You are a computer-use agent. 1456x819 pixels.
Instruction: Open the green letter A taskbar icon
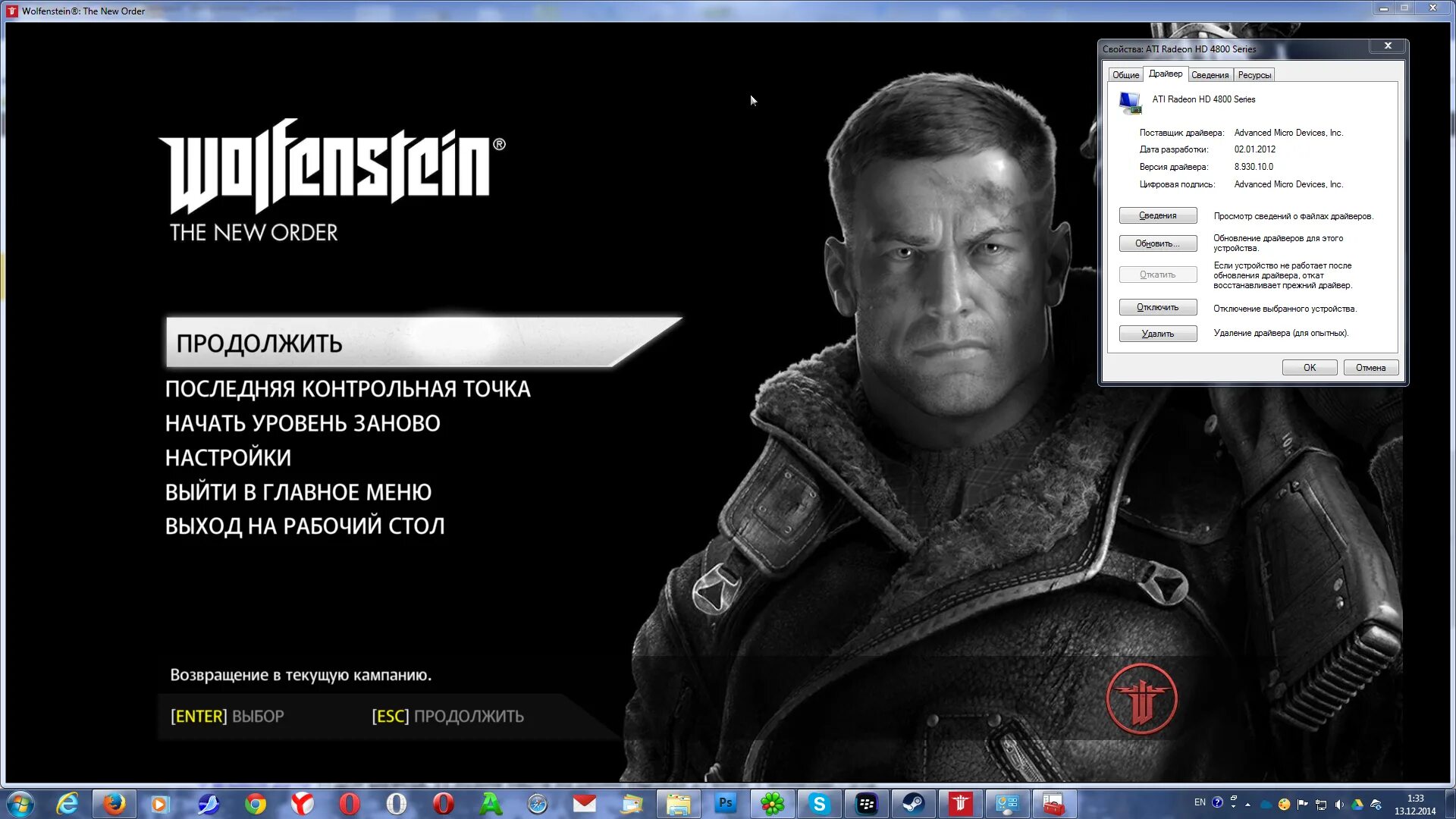pyautogui.click(x=491, y=804)
